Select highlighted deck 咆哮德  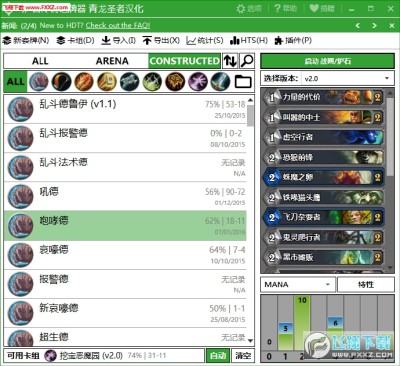(x=125, y=226)
